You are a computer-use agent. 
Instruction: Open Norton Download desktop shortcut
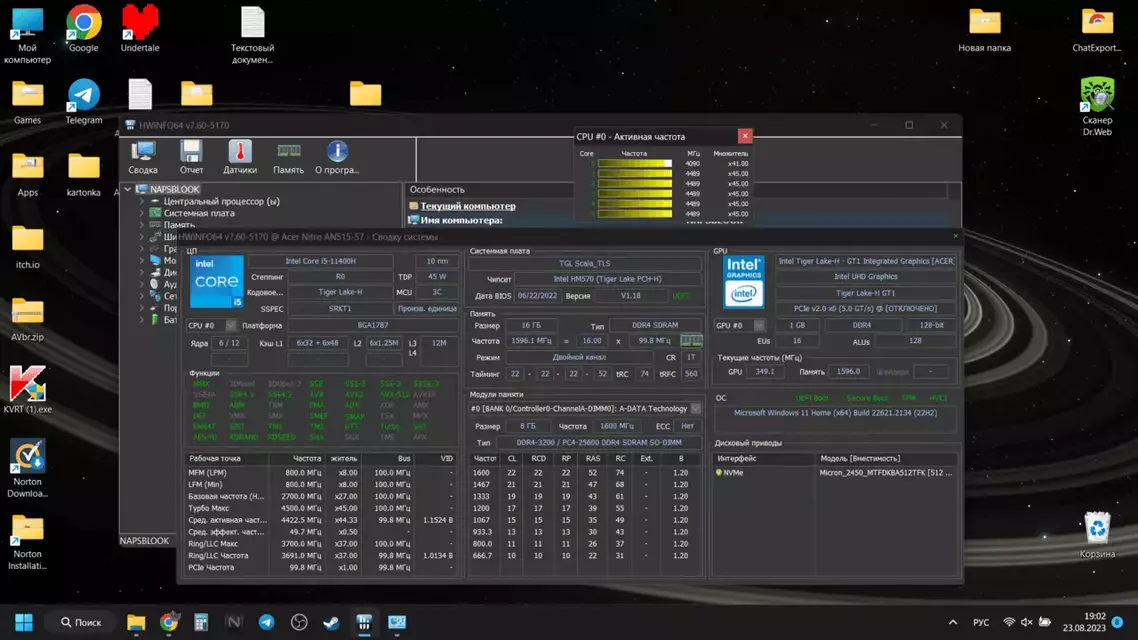pos(28,468)
